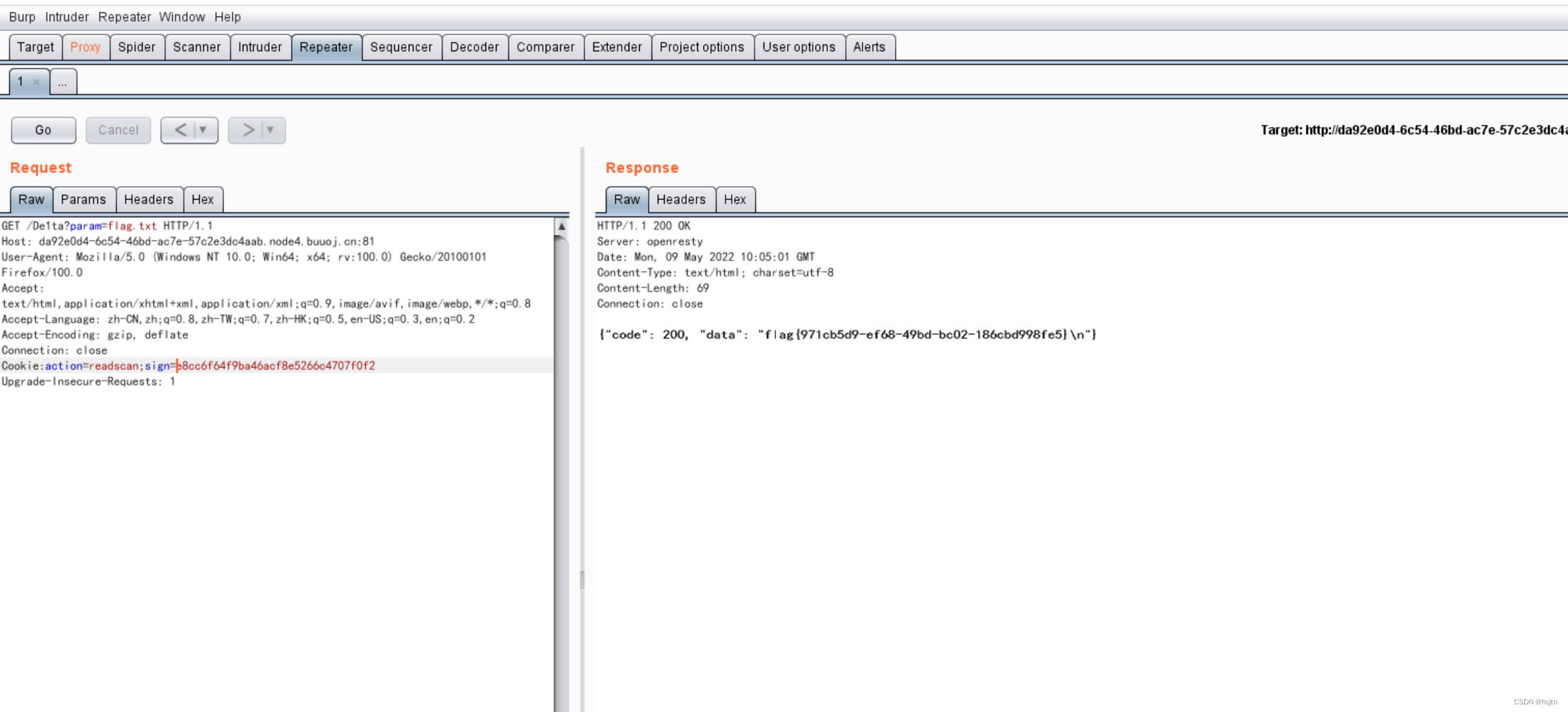Click the Cookie sign value in request
This screenshot has width=1568, height=712.
(277, 366)
